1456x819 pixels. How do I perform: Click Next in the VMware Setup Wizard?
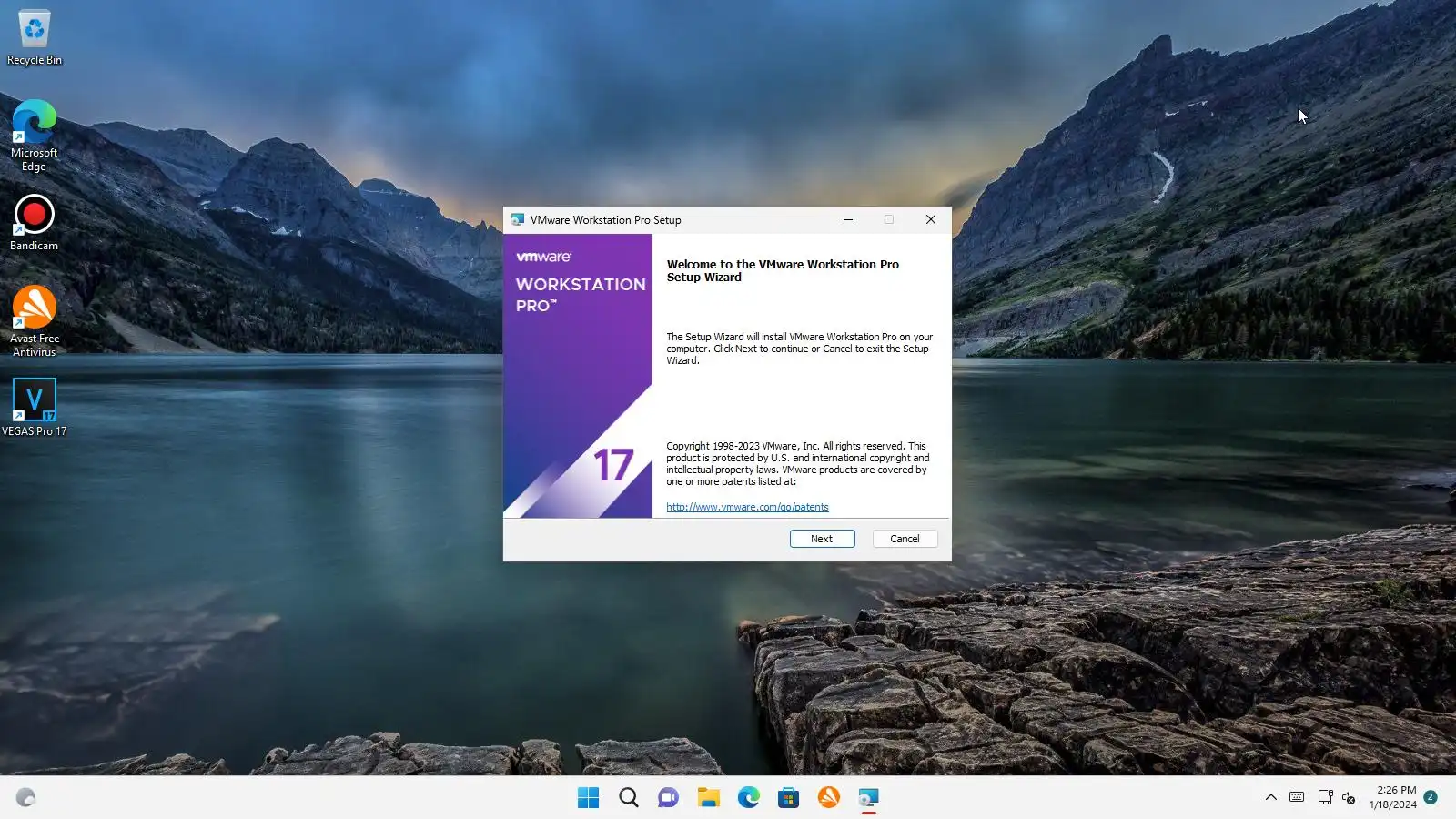pos(822,539)
